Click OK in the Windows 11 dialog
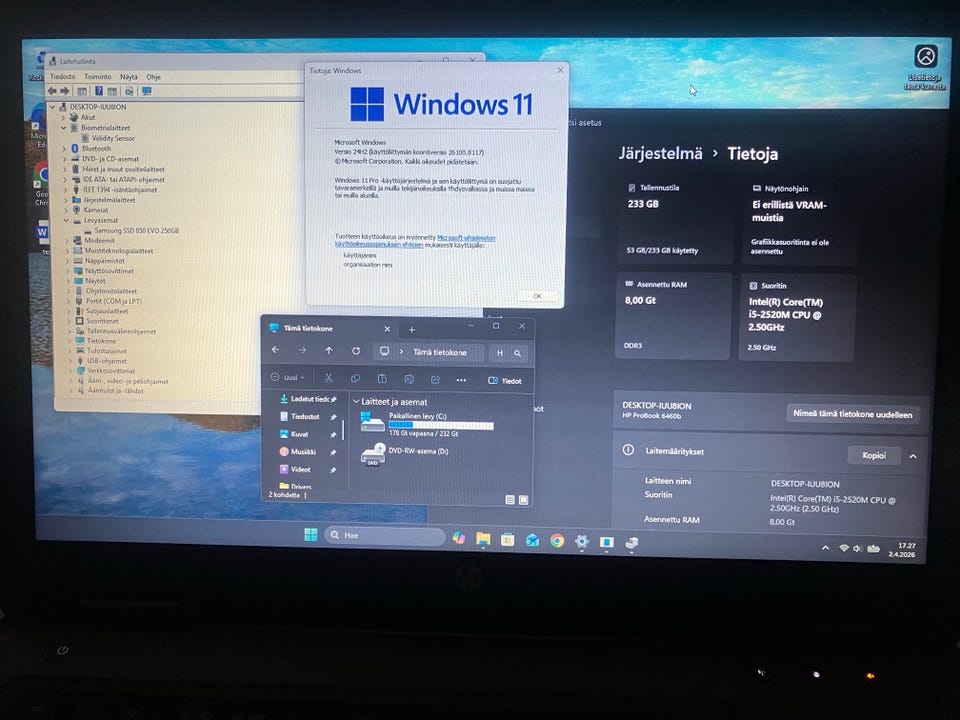This screenshot has width=960, height=720. (537, 296)
